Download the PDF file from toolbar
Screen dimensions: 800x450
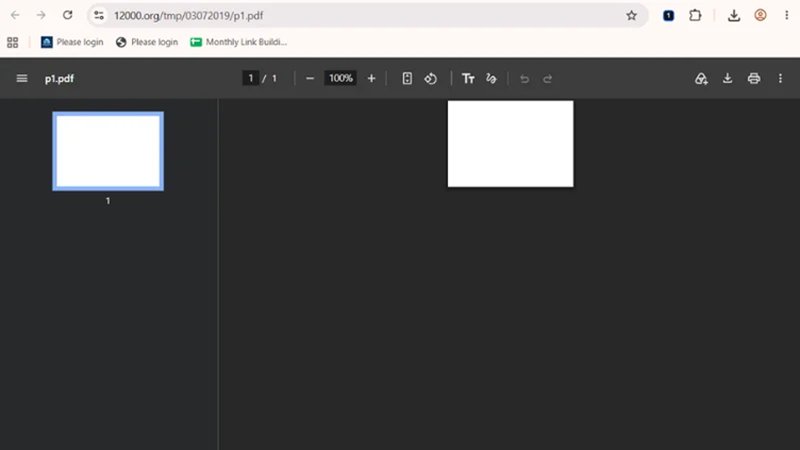click(728, 79)
